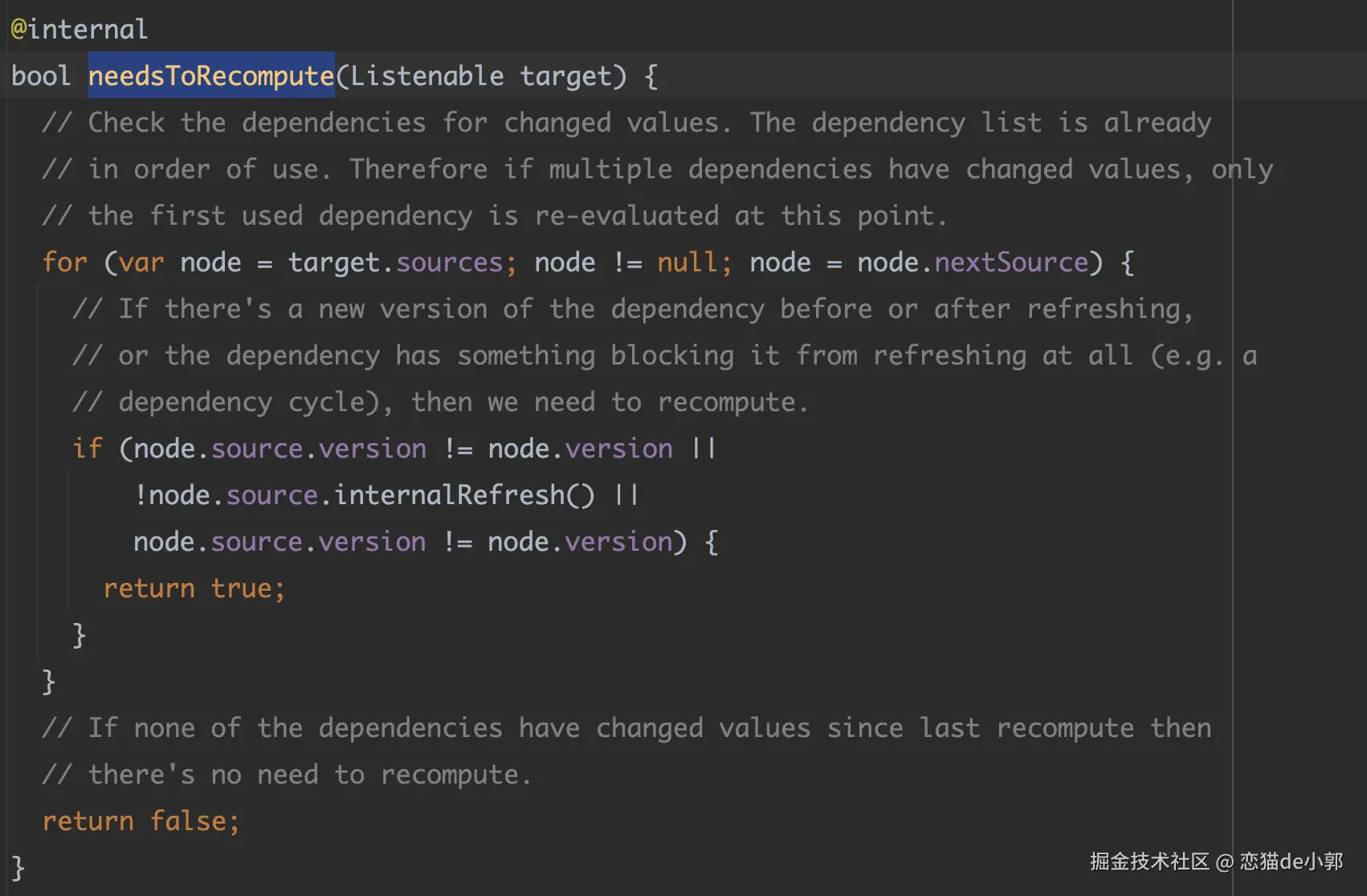Screen dimensions: 1367x896
Task: Click the comment starting "Check the dependencies"
Action: point(626,123)
